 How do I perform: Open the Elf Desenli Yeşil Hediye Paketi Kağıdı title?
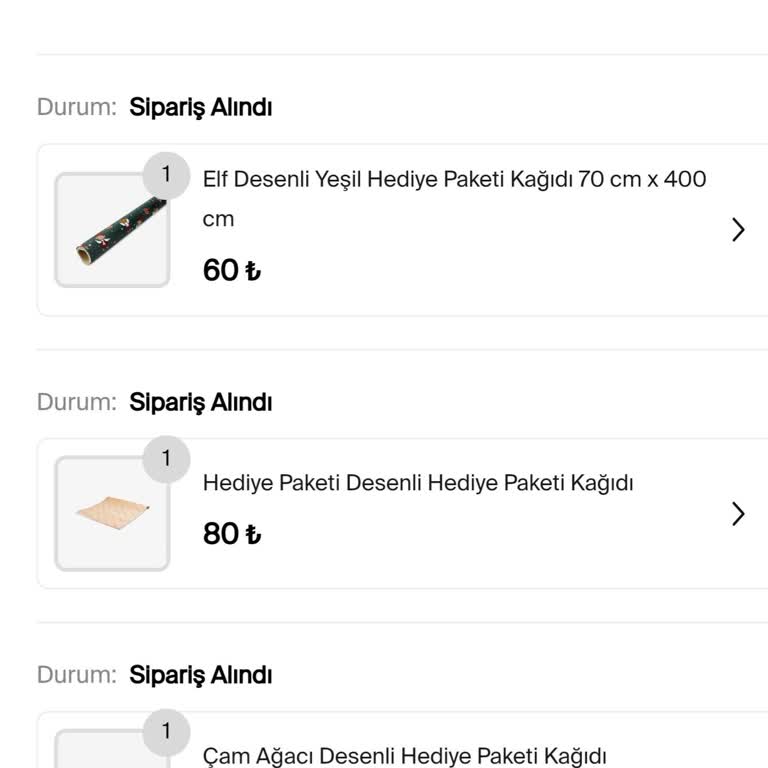[x=454, y=180]
